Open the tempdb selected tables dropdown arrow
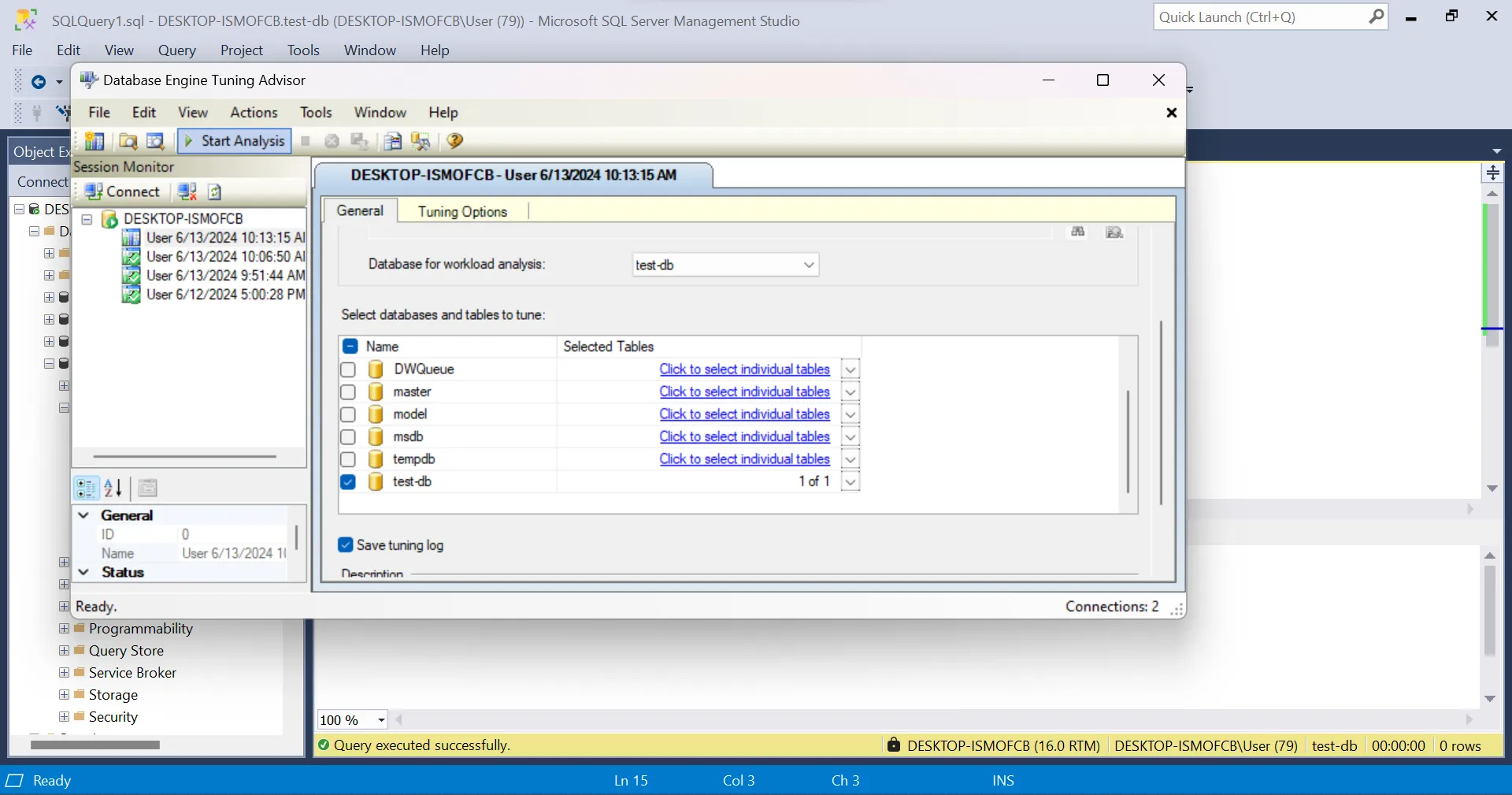 click(x=850, y=459)
